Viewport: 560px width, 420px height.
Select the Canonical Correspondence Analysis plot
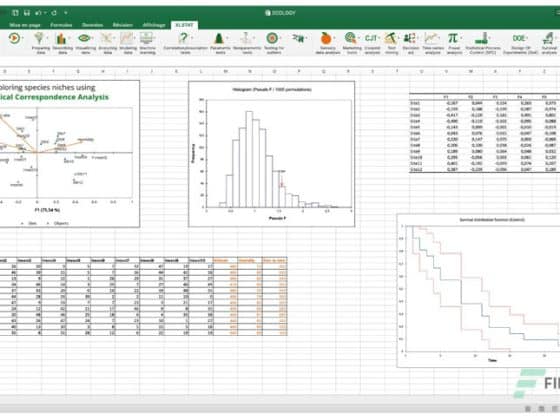[x=70, y=154]
